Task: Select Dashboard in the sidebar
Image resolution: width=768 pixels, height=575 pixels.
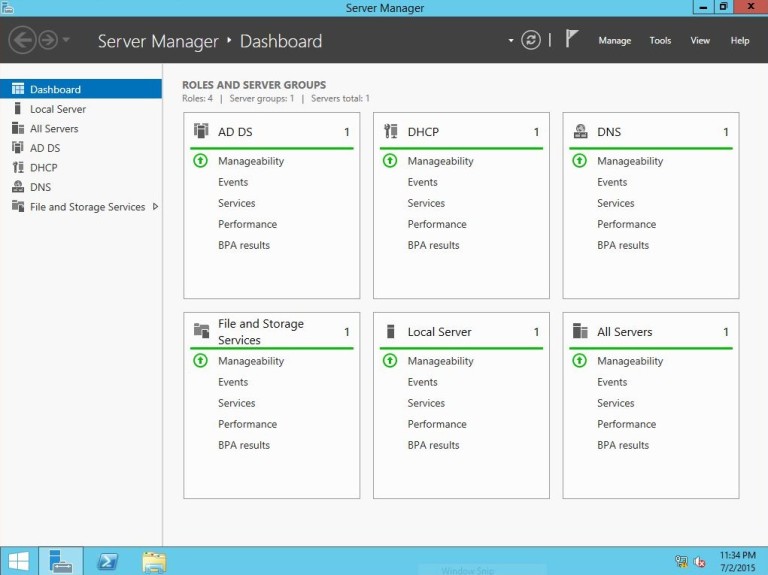Action: 81,89
